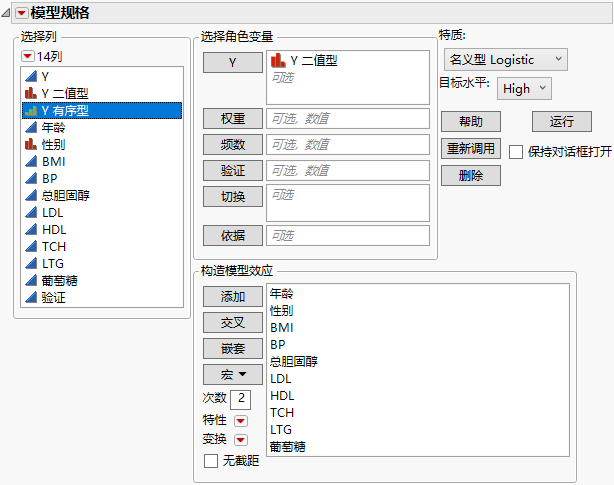This screenshot has width=614, height=485.
Task: Click the 频数 role button
Action: coord(233,144)
